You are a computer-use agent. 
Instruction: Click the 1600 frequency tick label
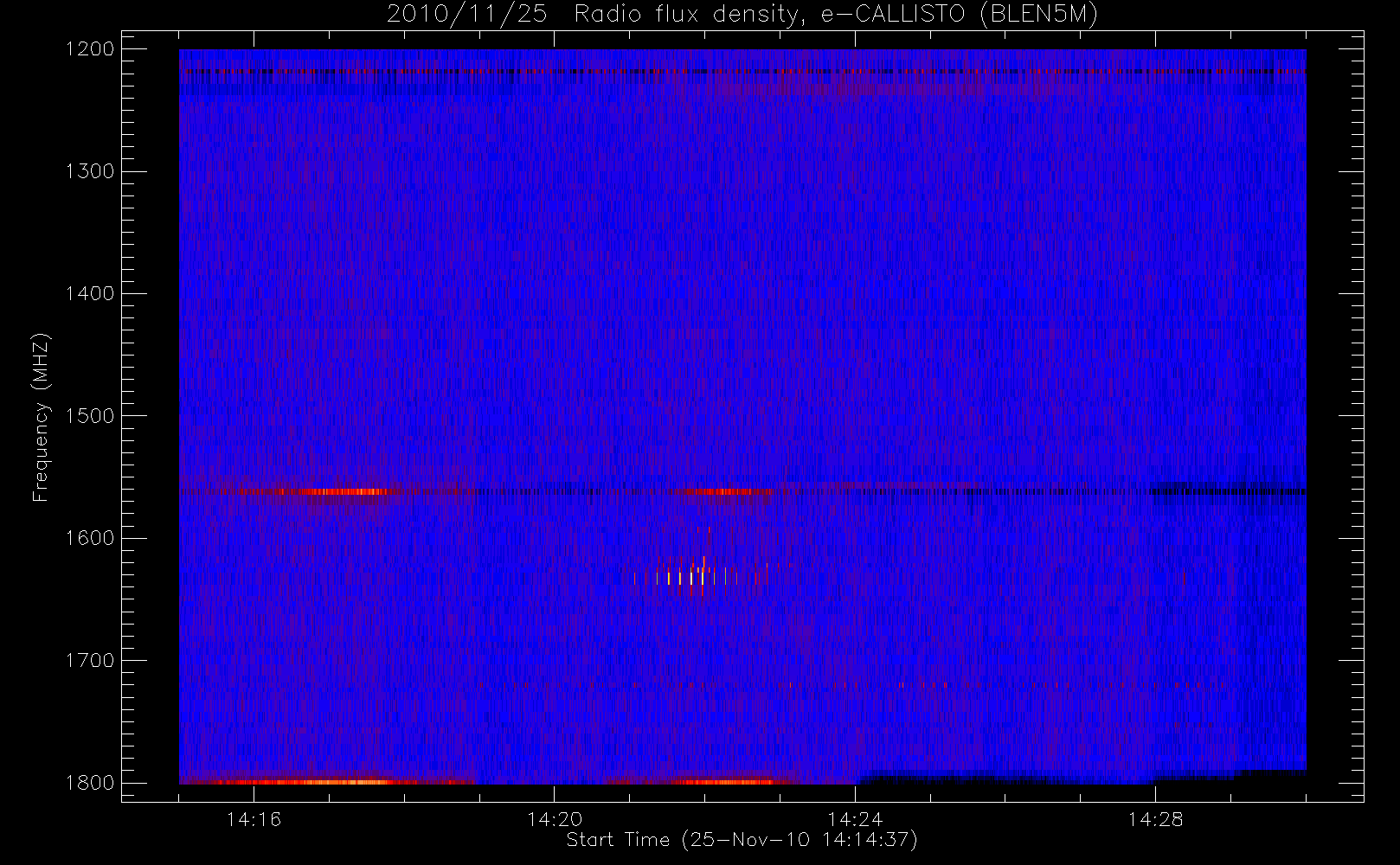coord(90,537)
